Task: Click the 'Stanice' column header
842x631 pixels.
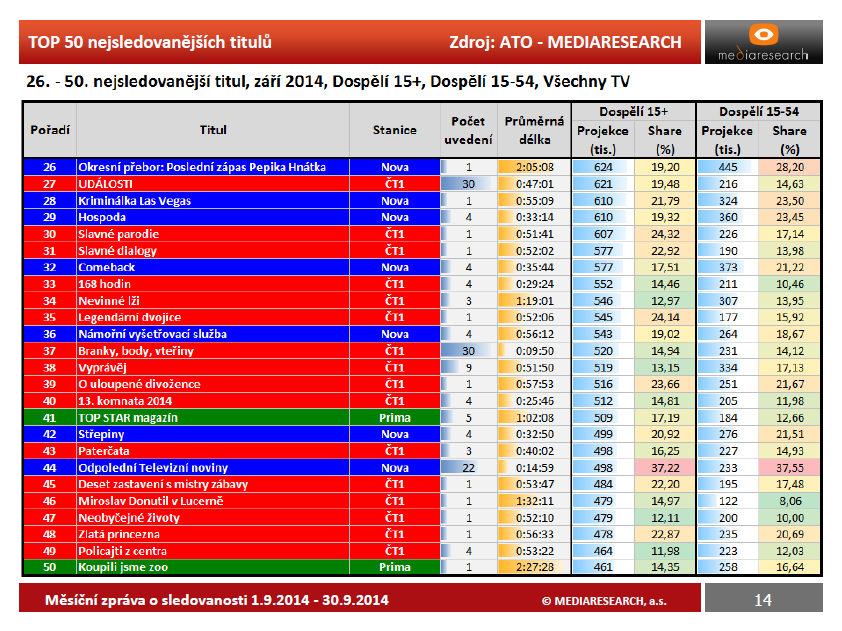Action: (395, 130)
